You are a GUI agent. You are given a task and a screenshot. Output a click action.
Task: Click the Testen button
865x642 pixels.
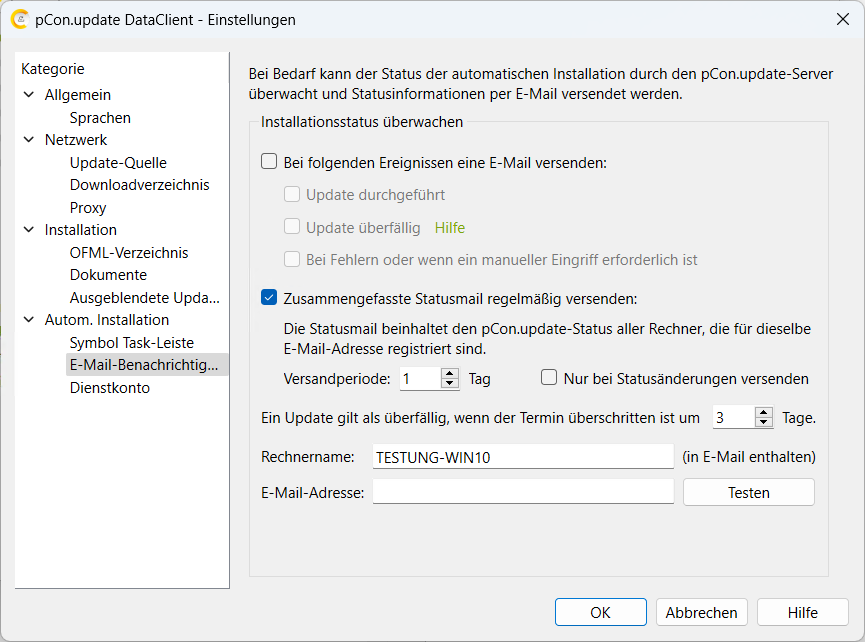click(x=749, y=492)
